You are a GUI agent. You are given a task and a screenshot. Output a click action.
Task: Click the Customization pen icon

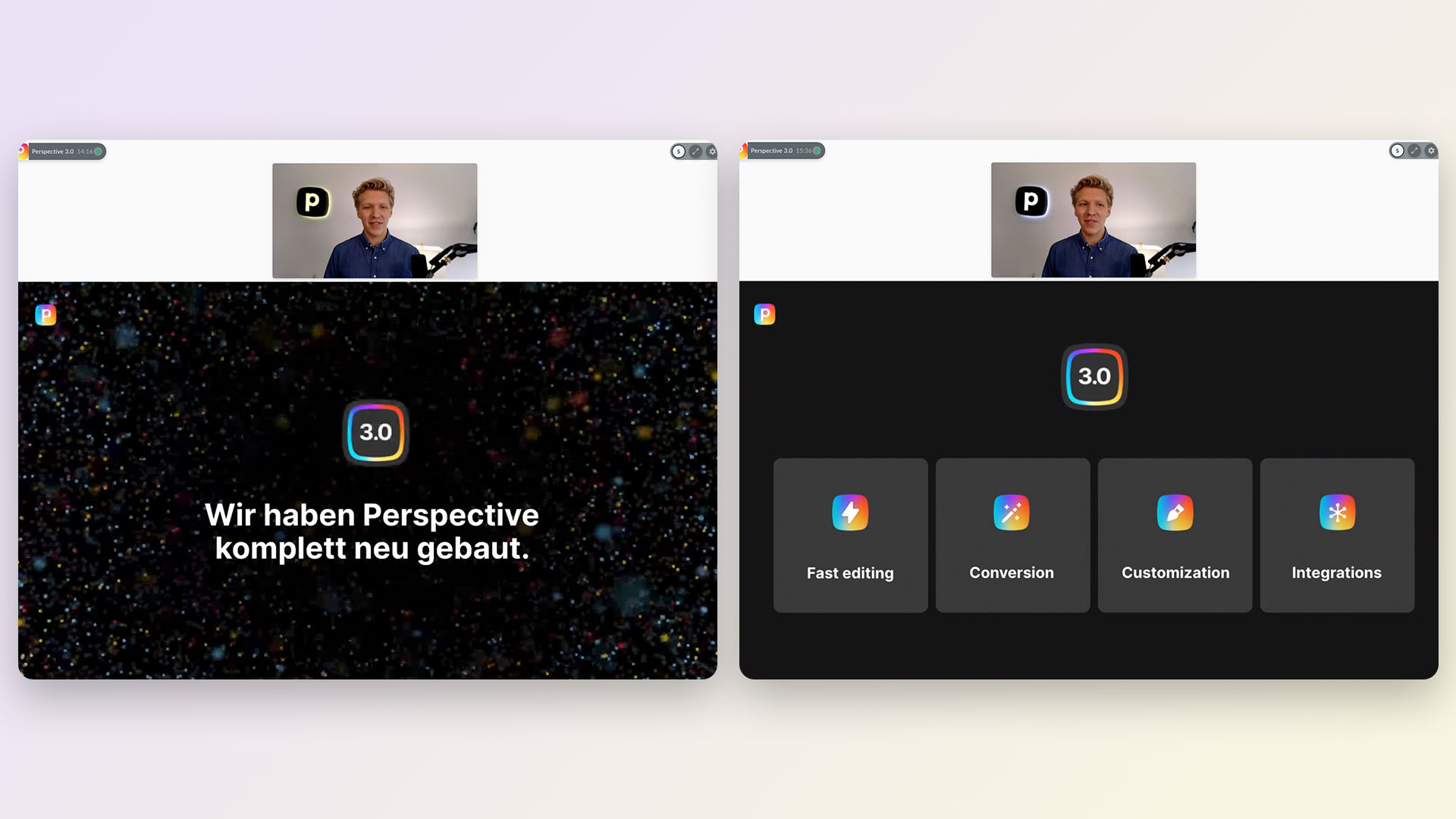pos(1175,513)
